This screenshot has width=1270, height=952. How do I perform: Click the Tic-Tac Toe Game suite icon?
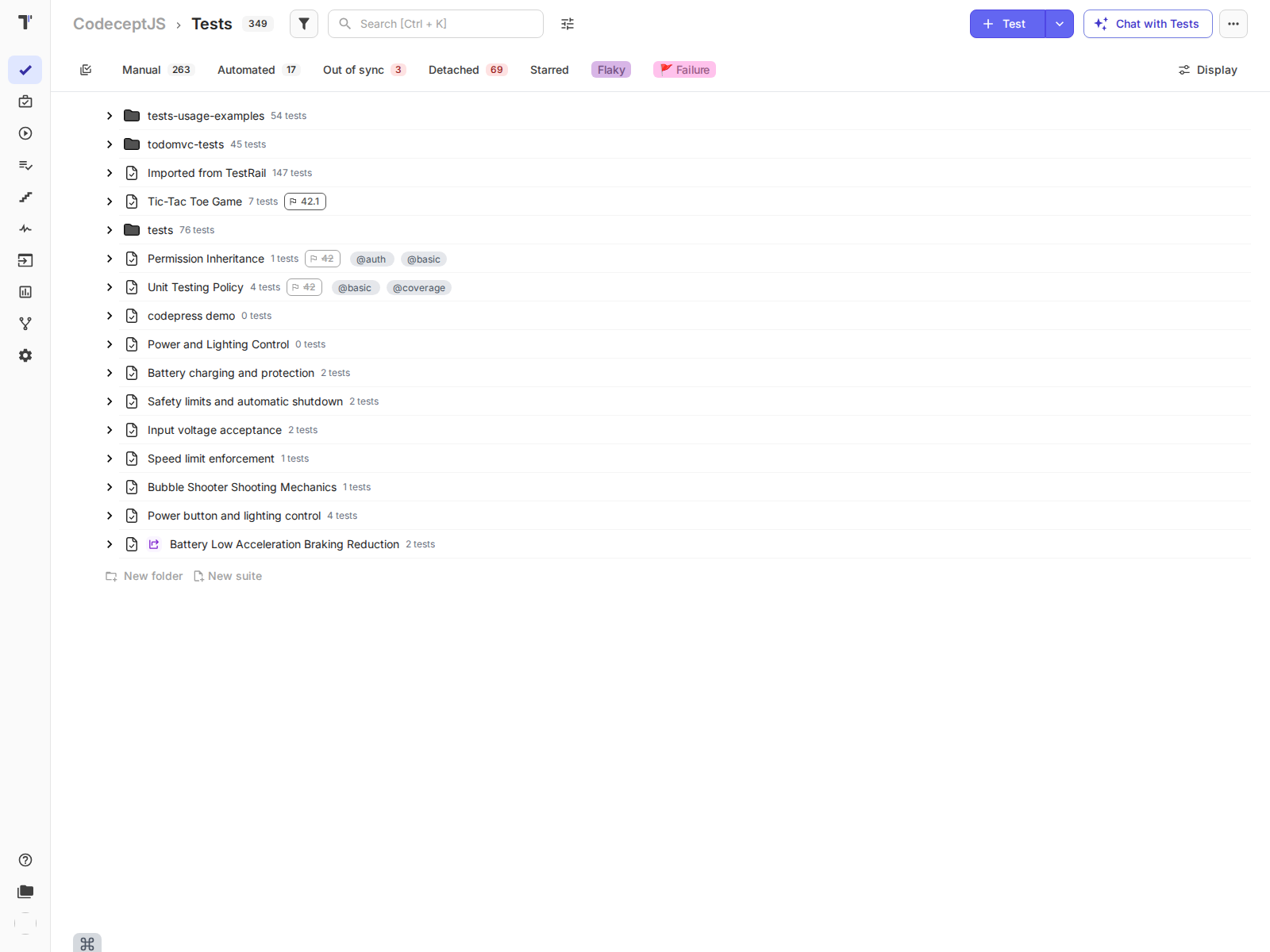[x=132, y=202]
